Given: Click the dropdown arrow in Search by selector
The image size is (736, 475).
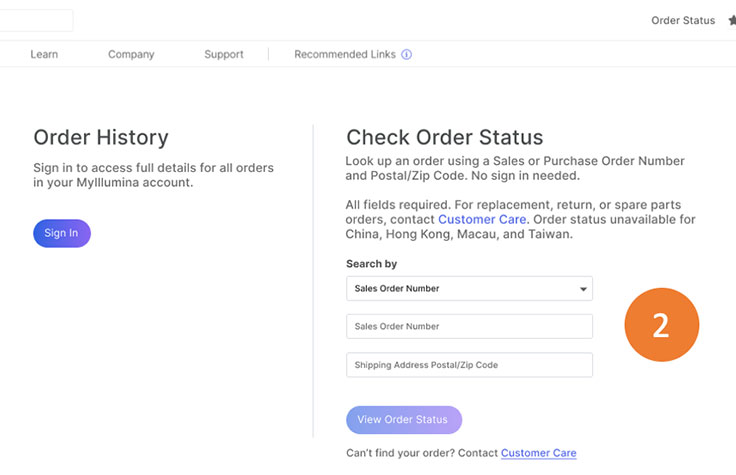Looking at the screenshot, I should pos(583,289).
